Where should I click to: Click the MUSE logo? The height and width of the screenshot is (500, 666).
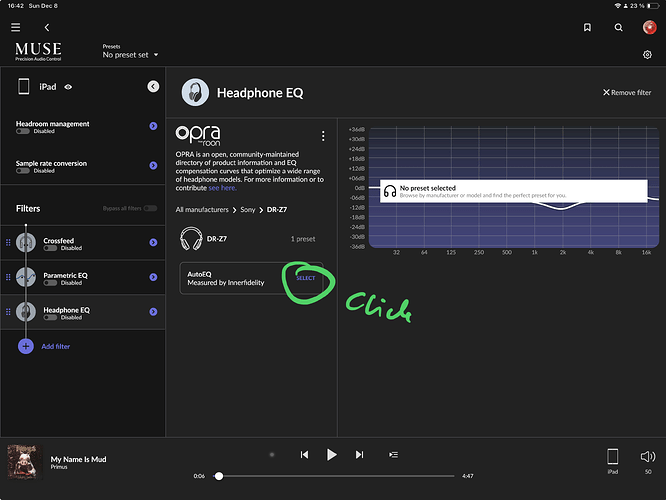(x=38, y=51)
